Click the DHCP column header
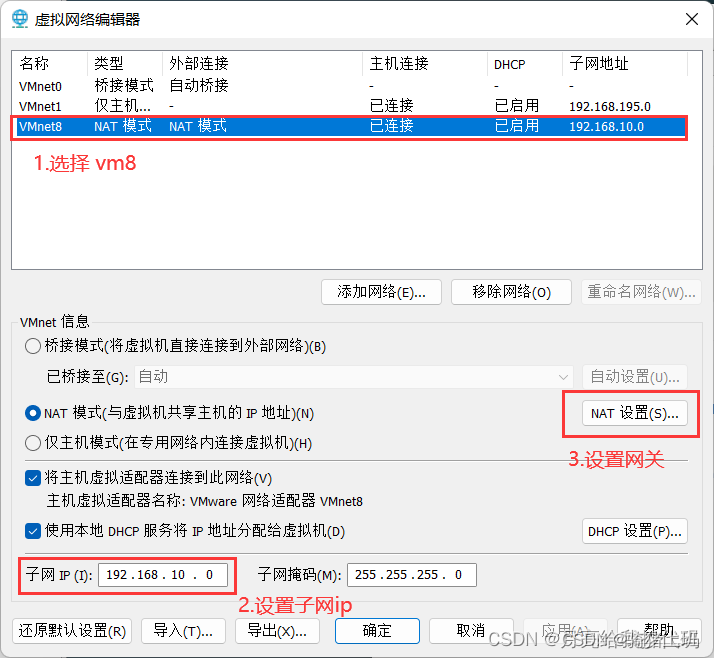Image resolution: width=714 pixels, height=658 pixels. tap(525, 63)
